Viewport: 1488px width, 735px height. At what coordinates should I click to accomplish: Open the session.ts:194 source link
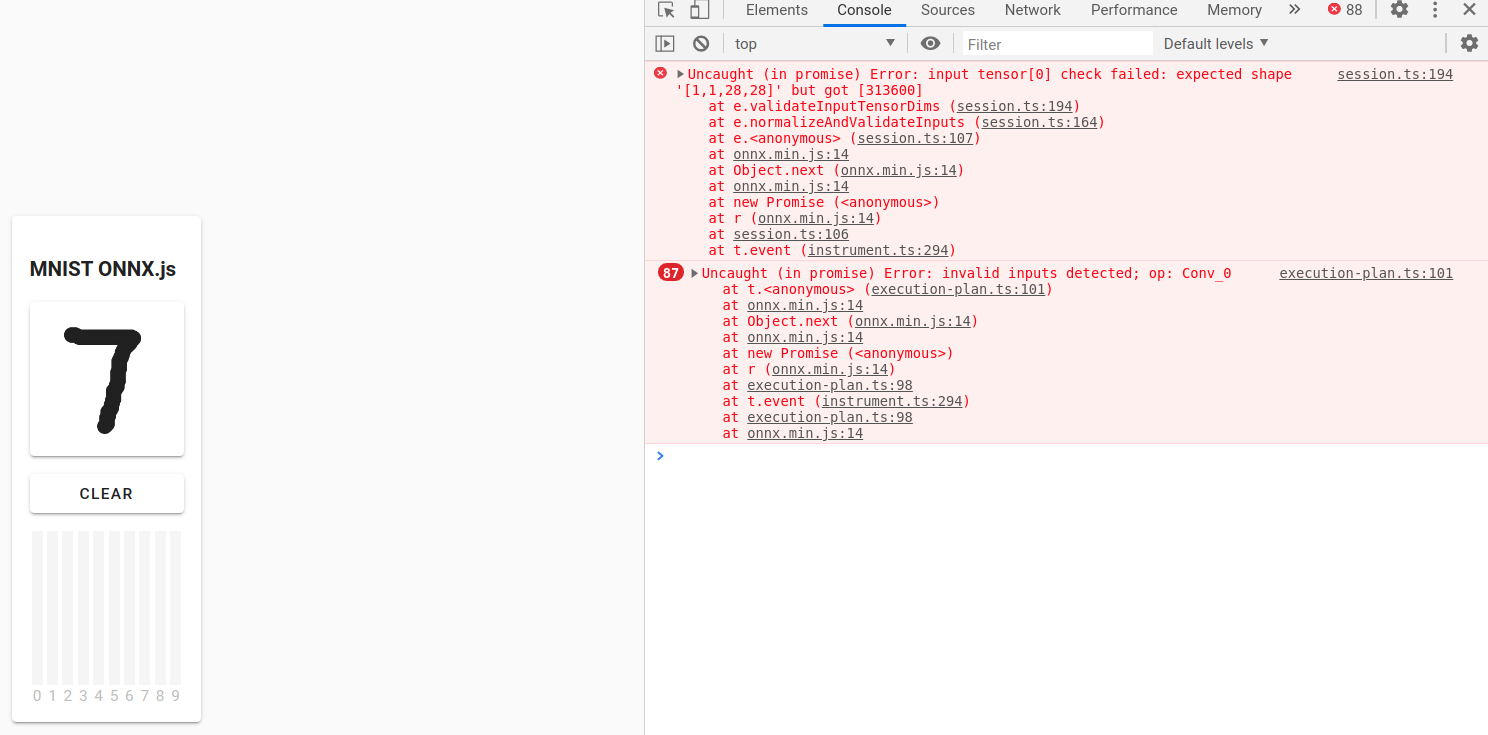pyautogui.click(x=1394, y=73)
